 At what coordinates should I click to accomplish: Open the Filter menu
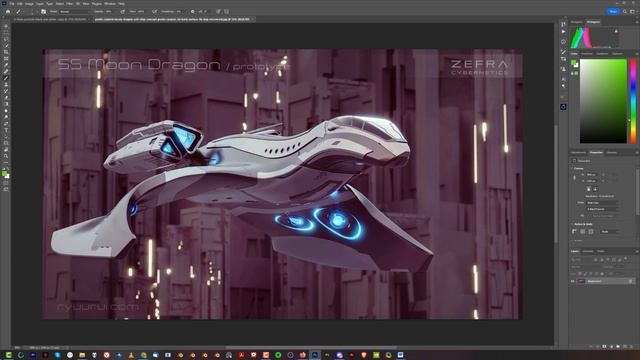point(69,4)
